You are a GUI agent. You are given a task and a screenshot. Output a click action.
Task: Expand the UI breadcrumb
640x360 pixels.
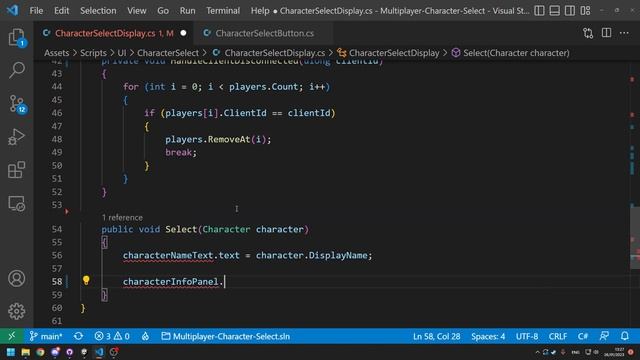122,53
